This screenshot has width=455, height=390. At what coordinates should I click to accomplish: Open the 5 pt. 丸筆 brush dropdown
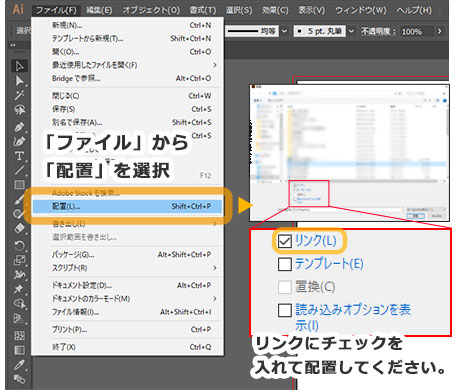click(351, 31)
